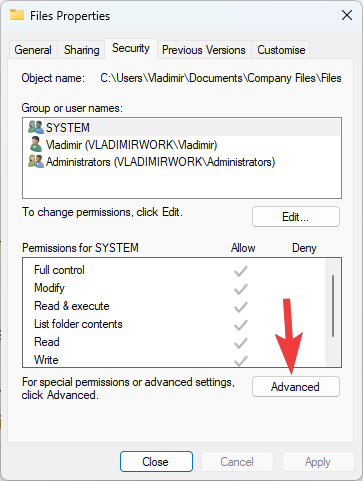Image resolution: width=363 pixels, height=481 pixels.
Task: Click the permissions list scrollbar thumb
Action: (x=333, y=306)
